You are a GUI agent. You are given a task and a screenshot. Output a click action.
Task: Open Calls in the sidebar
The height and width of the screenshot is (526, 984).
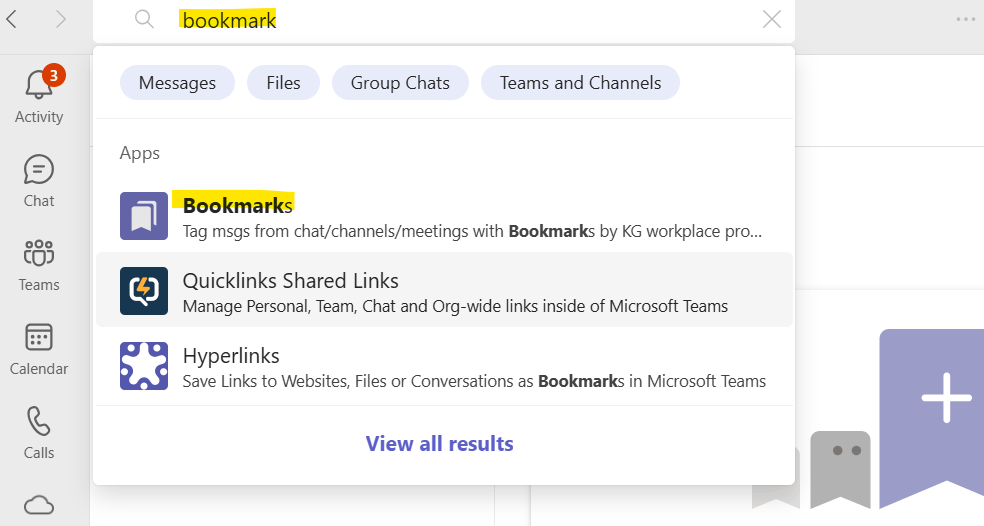click(x=39, y=433)
